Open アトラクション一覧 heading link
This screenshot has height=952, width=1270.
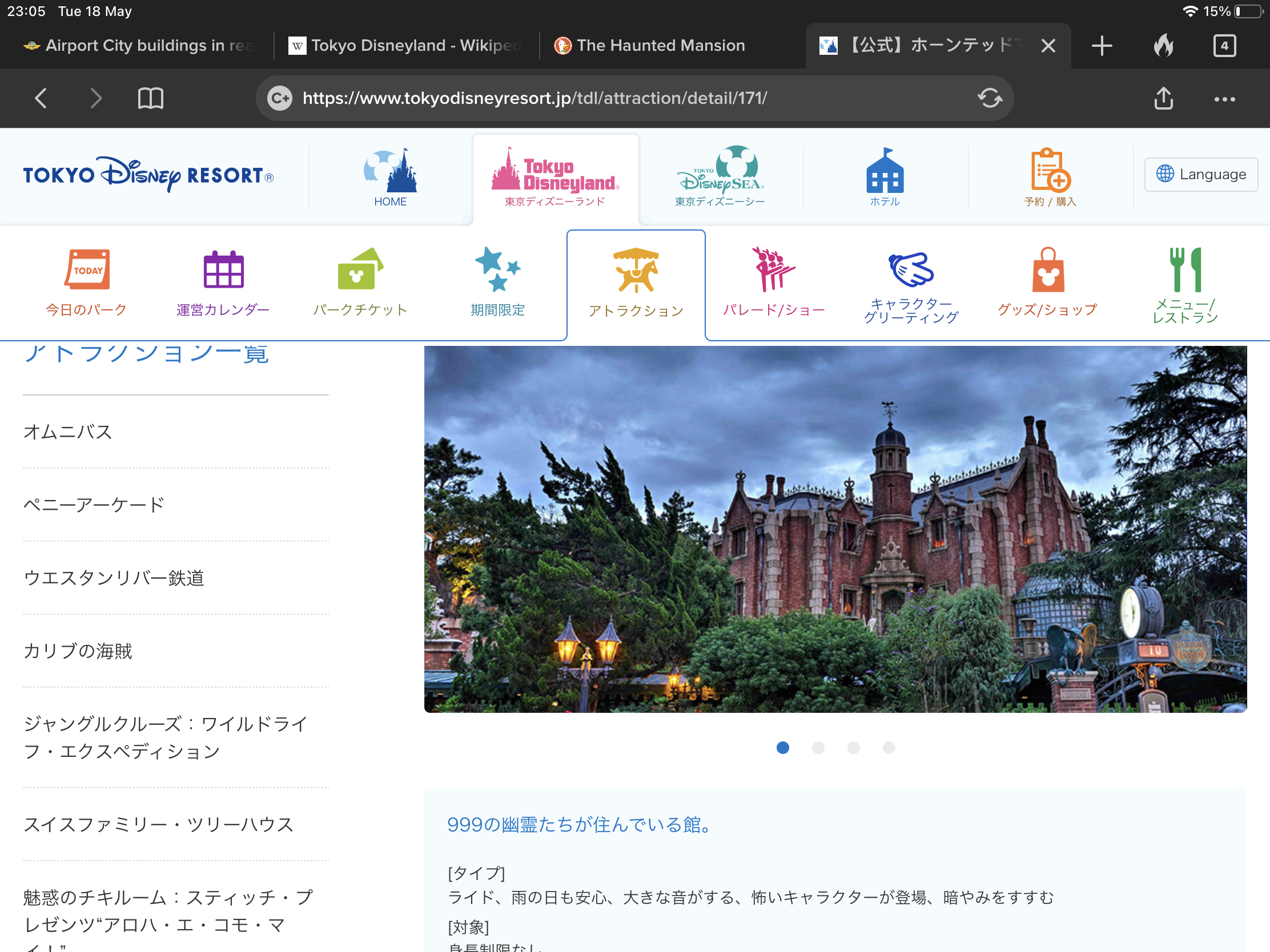(146, 354)
